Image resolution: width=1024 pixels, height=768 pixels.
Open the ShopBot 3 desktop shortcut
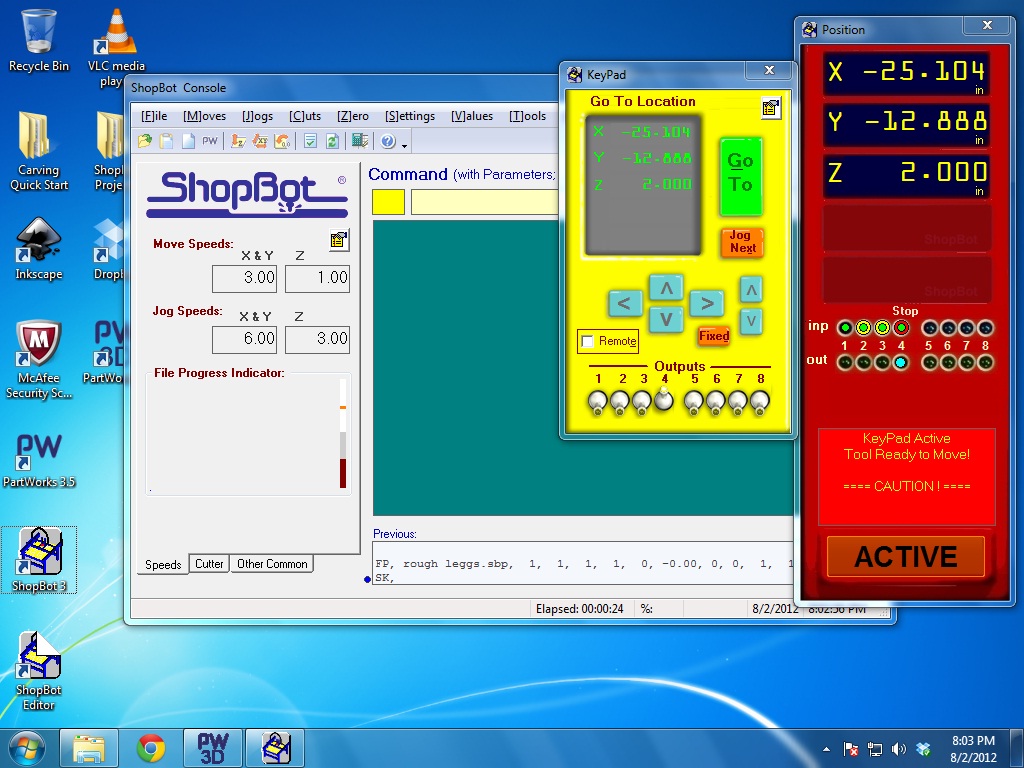[39, 560]
